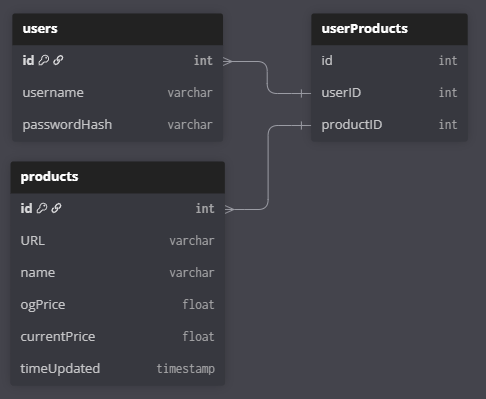486x399 pixels.
Task: Click the relation endpoint marker at userID
Action: click(301, 93)
